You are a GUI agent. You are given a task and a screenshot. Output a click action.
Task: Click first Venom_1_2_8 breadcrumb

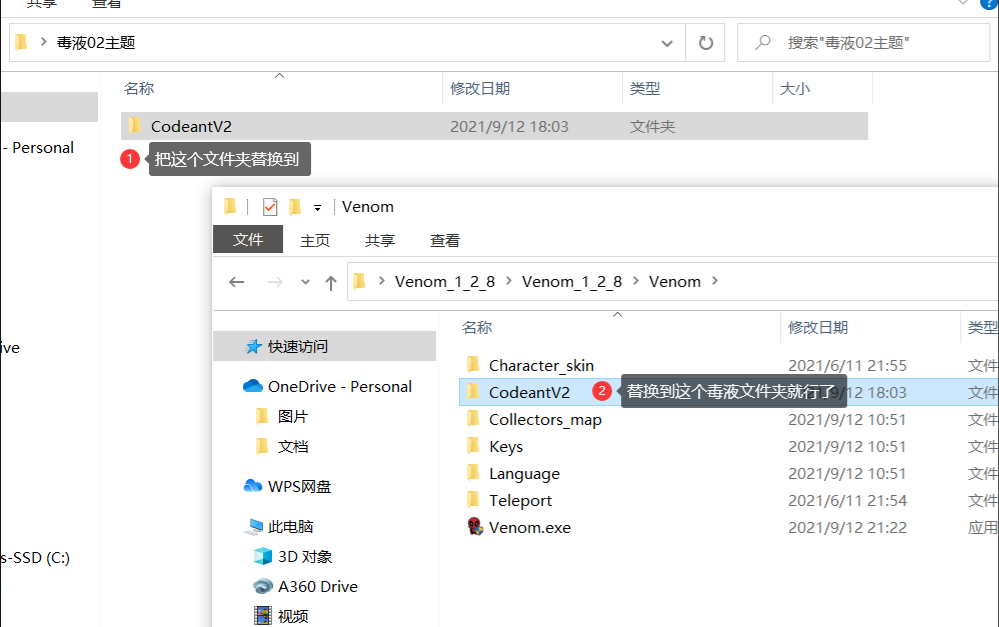click(445, 282)
